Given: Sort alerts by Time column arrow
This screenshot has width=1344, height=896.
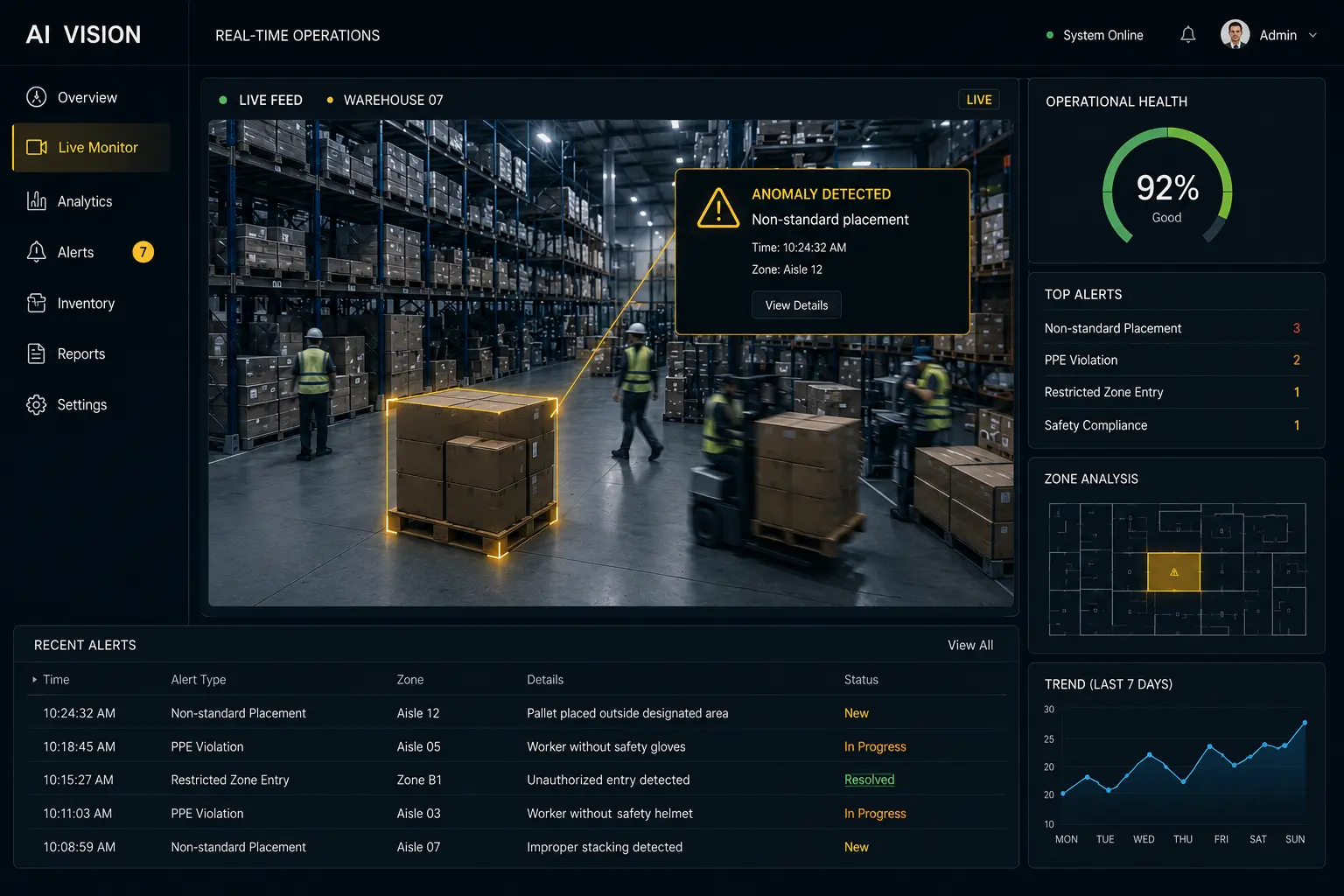Looking at the screenshot, I should coord(34,680).
